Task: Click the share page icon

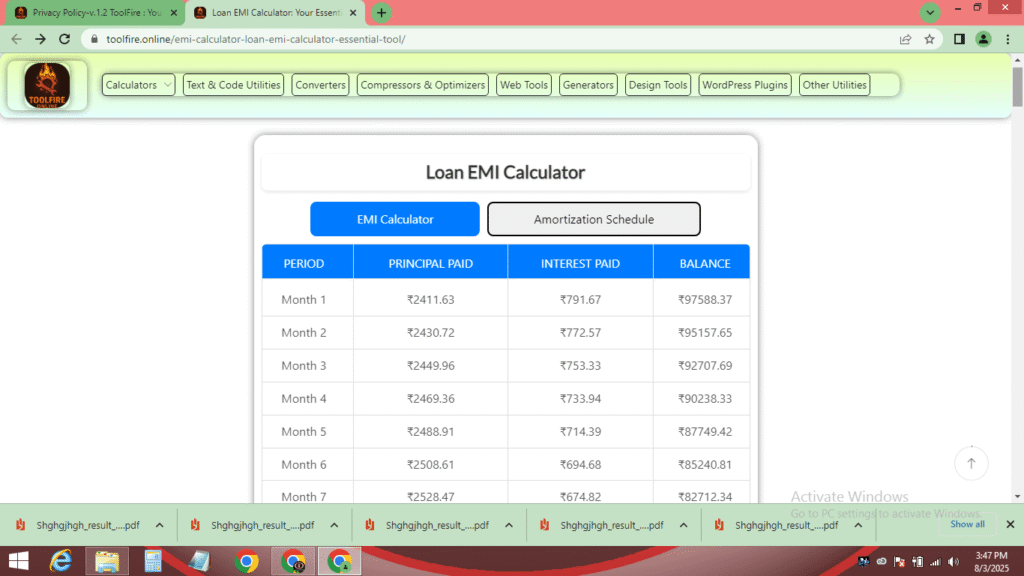Action: coord(905,39)
